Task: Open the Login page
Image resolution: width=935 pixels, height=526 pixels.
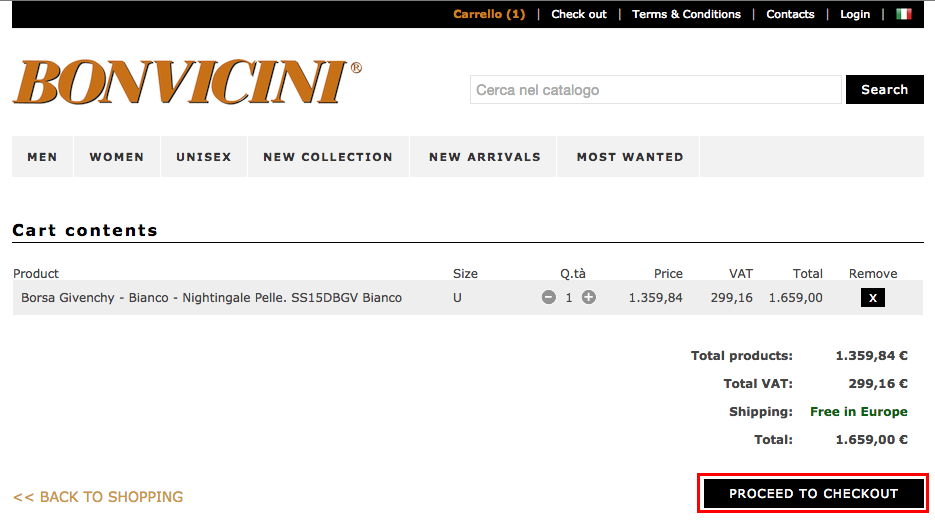Action: pyautogui.click(x=855, y=14)
